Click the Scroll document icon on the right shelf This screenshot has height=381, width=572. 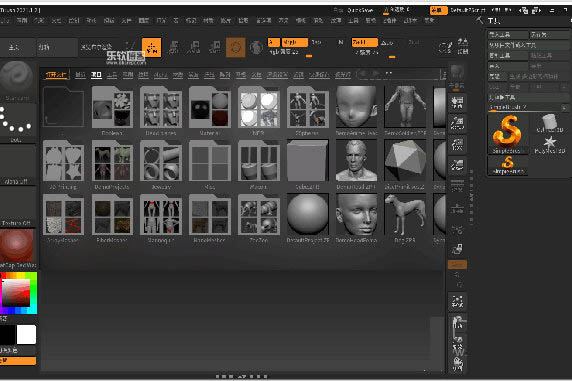[x=457, y=103]
